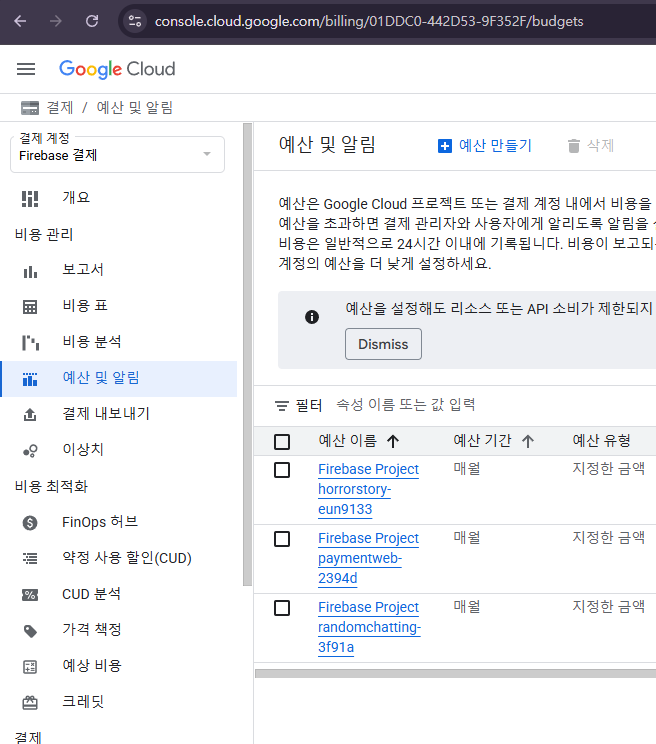Click the Google Cloud logo
656x744 pixels.
pyautogui.click(x=117, y=69)
